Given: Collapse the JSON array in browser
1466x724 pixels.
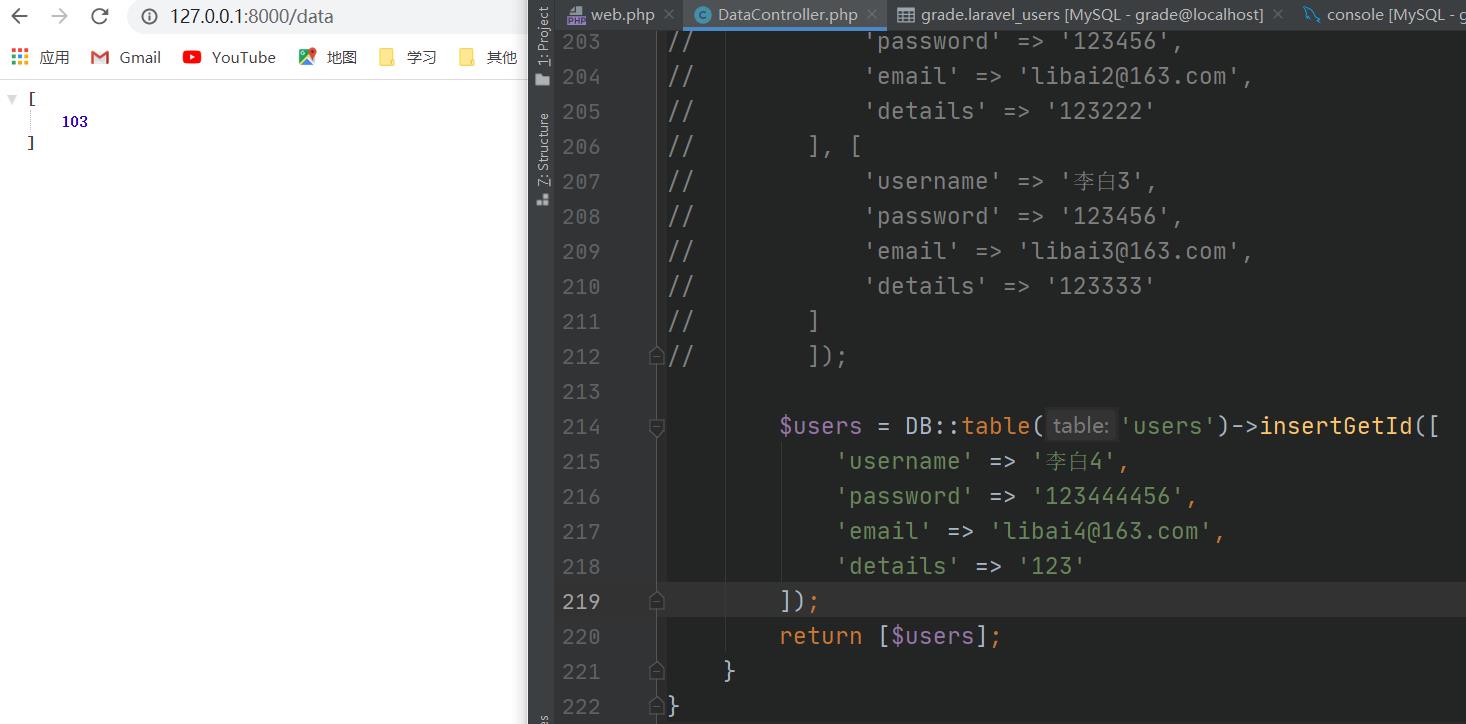Looking at the screenshot, I should (x=12, y=99).
